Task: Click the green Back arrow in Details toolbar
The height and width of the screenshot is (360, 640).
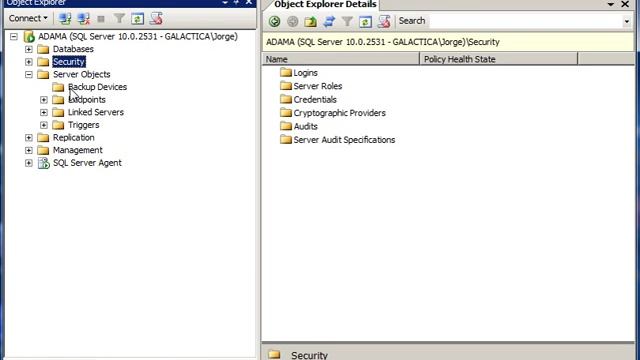Action: coord(274,21)
